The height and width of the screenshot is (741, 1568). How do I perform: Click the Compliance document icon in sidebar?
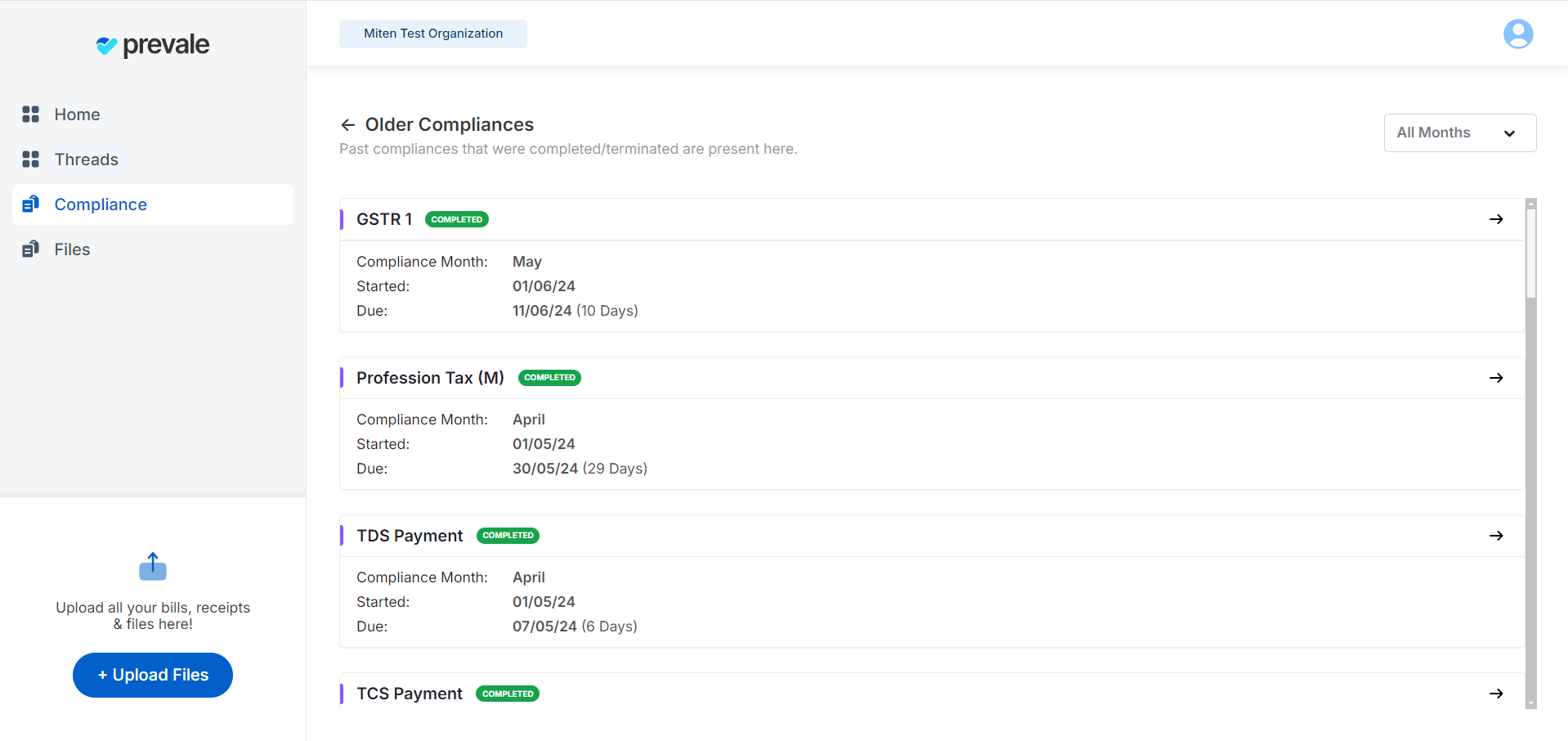31,204
